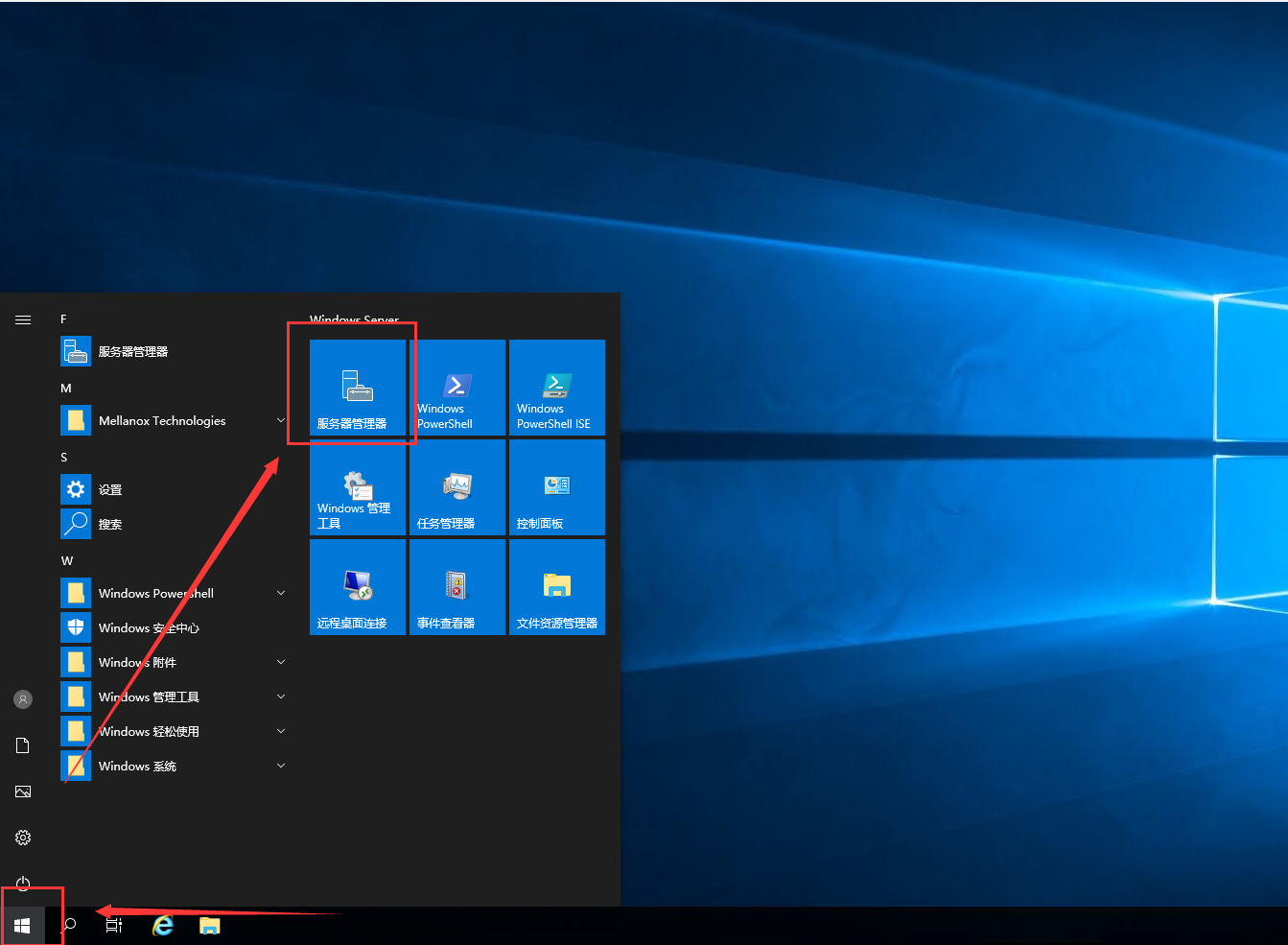Open the user account icon on the sidebar
1288x945 pixels.
point(23,698)
